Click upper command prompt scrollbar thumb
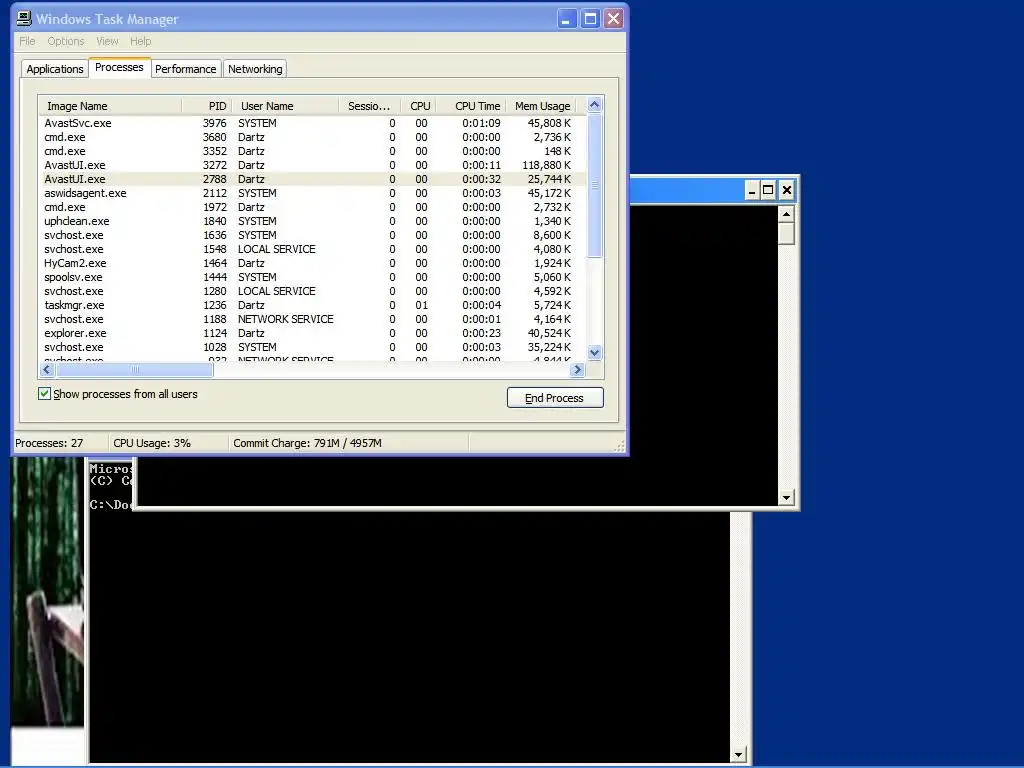Viewport: 1024px width, 768px height. 786,233
